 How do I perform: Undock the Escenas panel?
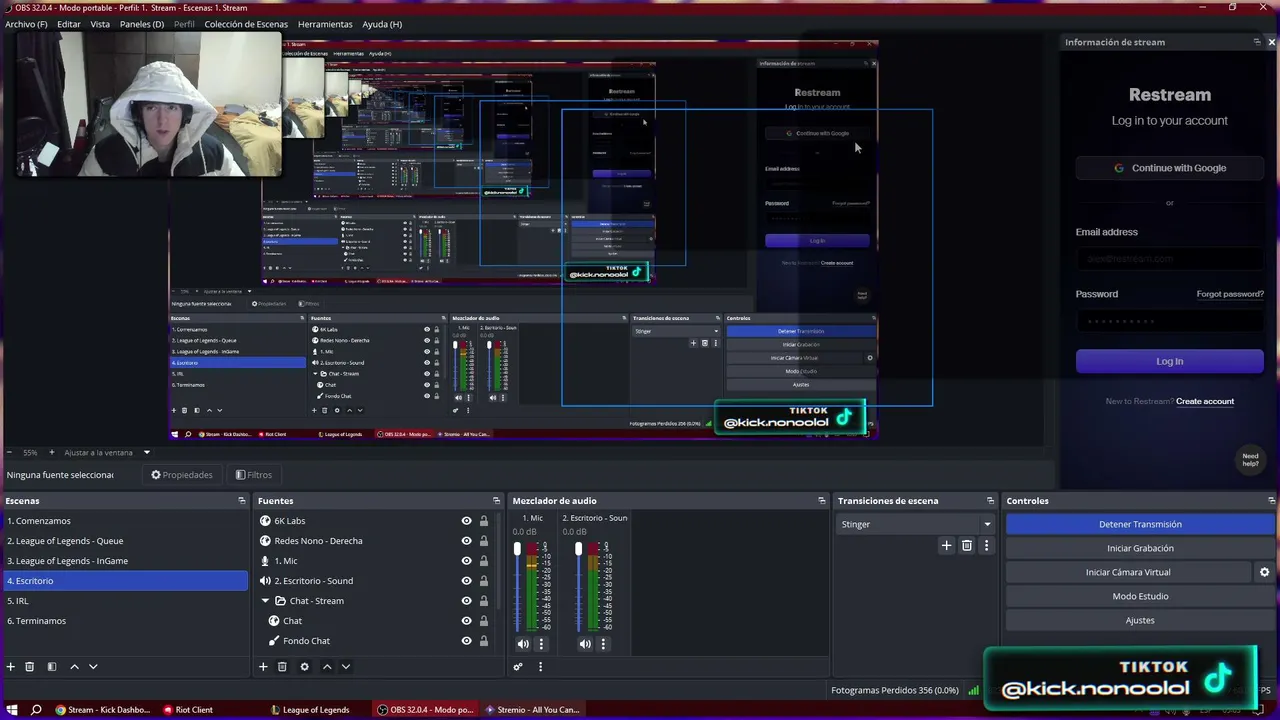tap(241, 501)
